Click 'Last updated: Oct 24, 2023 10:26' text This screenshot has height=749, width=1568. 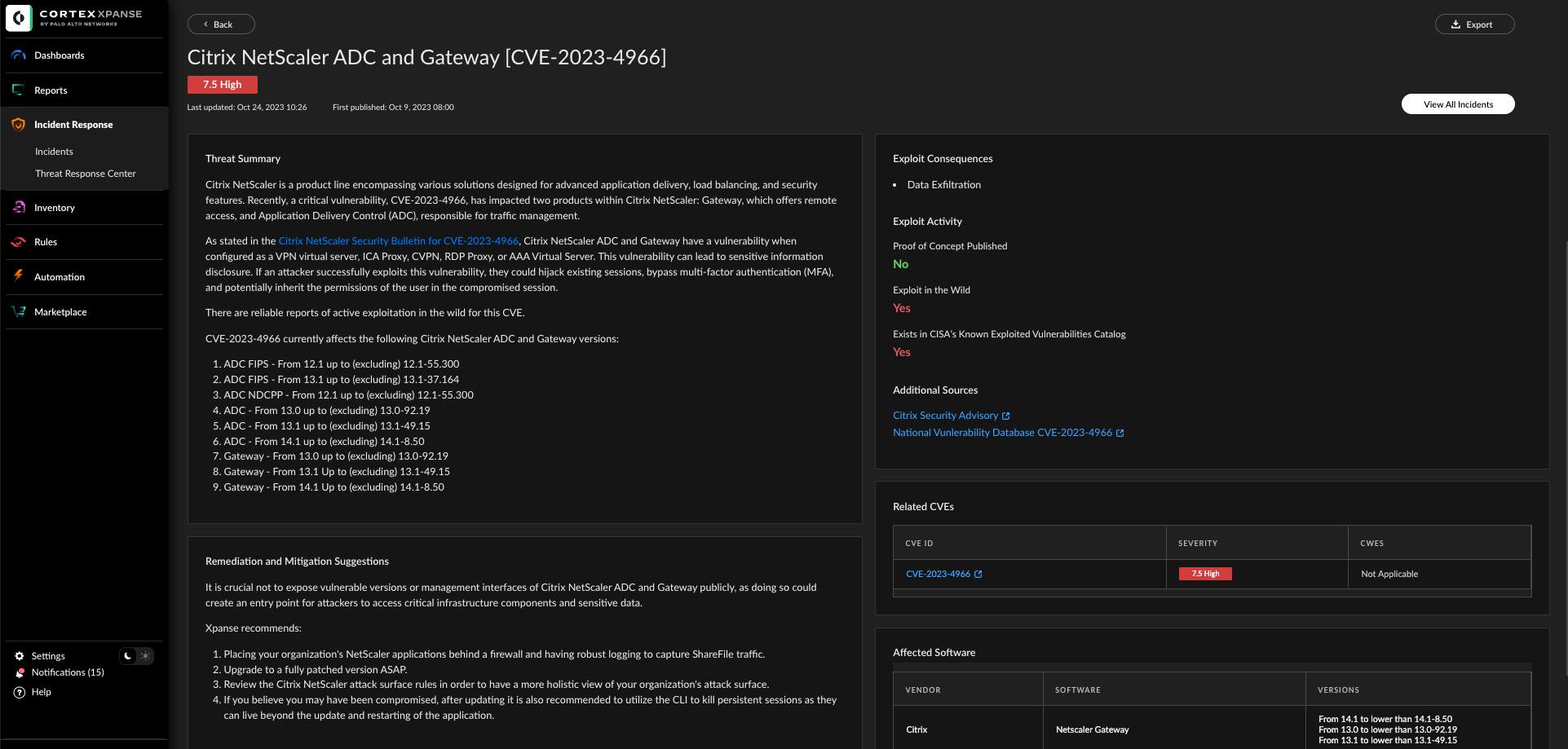click(247, 108)
